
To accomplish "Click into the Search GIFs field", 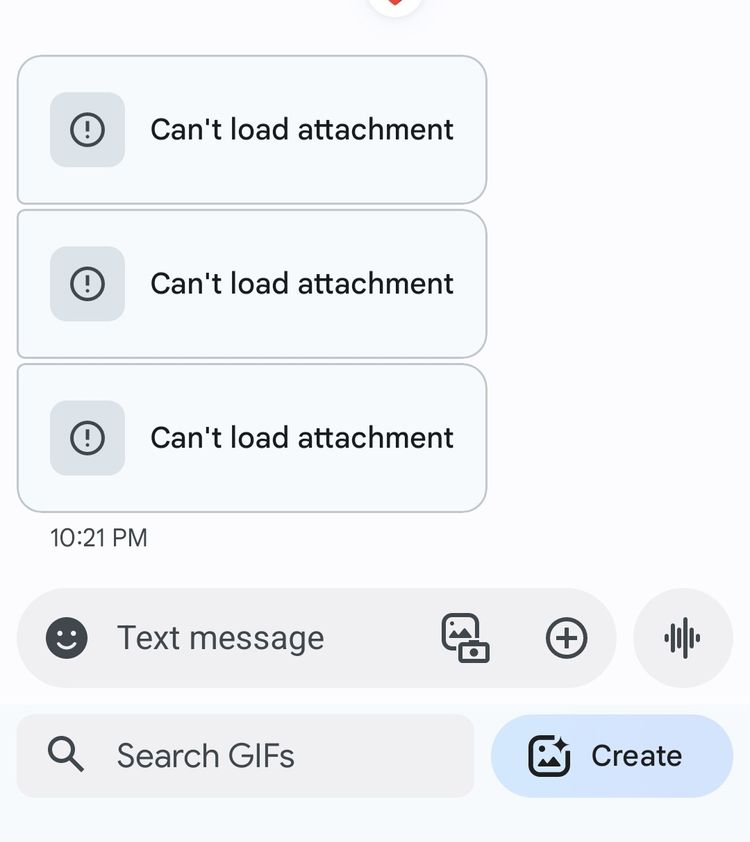I will coord(245,756).
